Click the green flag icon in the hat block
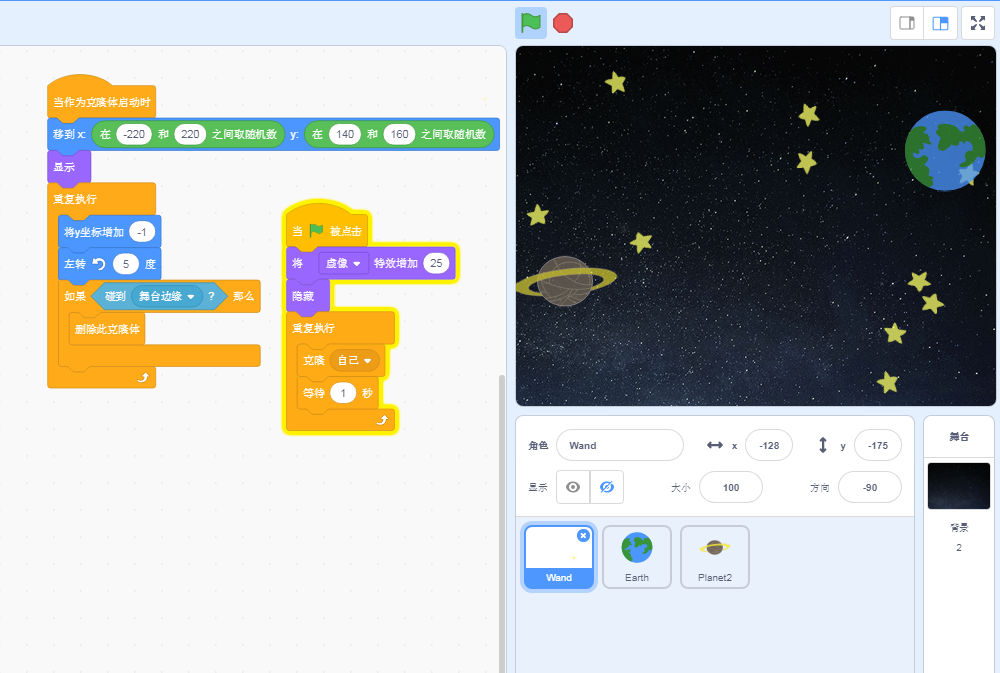The image size is (1000, 673). 316,230
